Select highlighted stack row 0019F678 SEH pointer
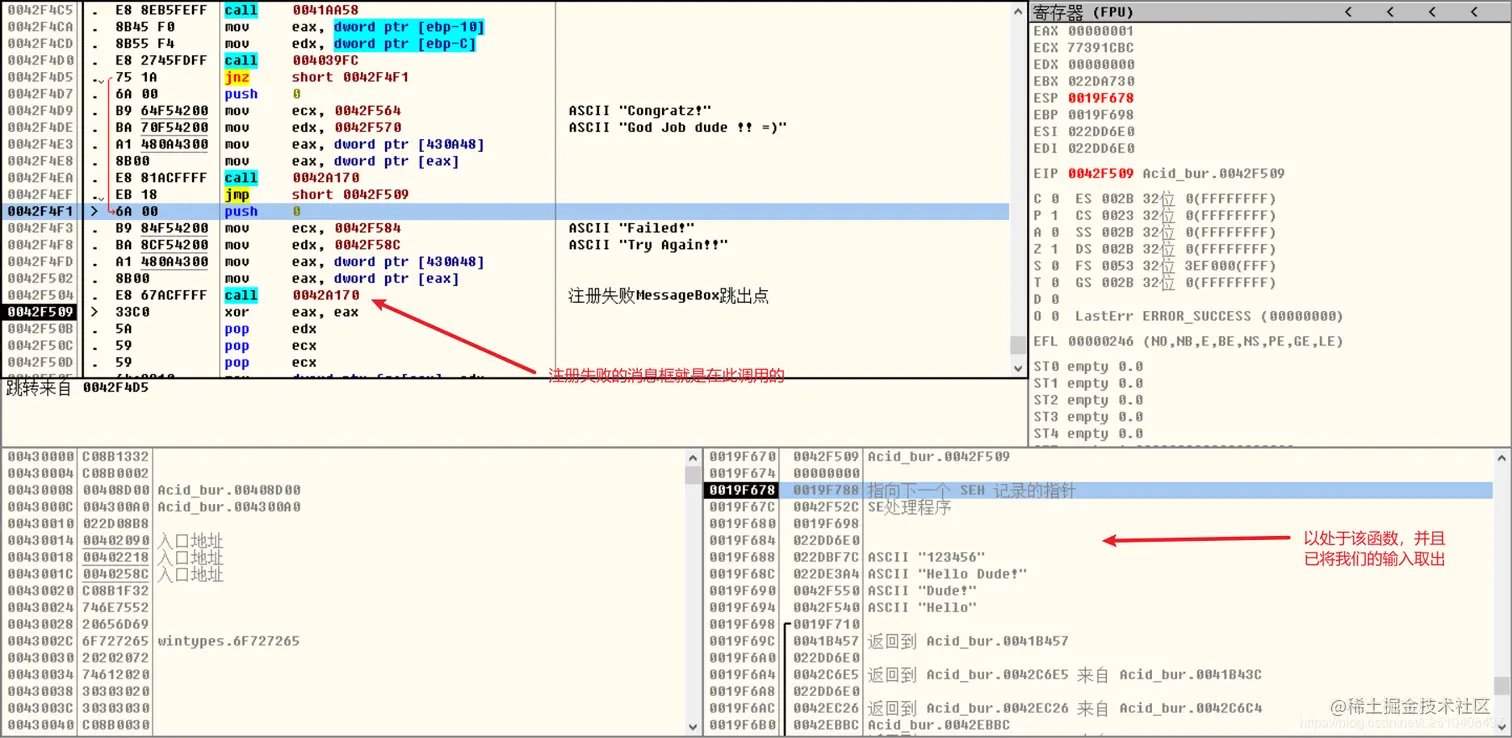Screen dimensions: 1512x738 1100,490
